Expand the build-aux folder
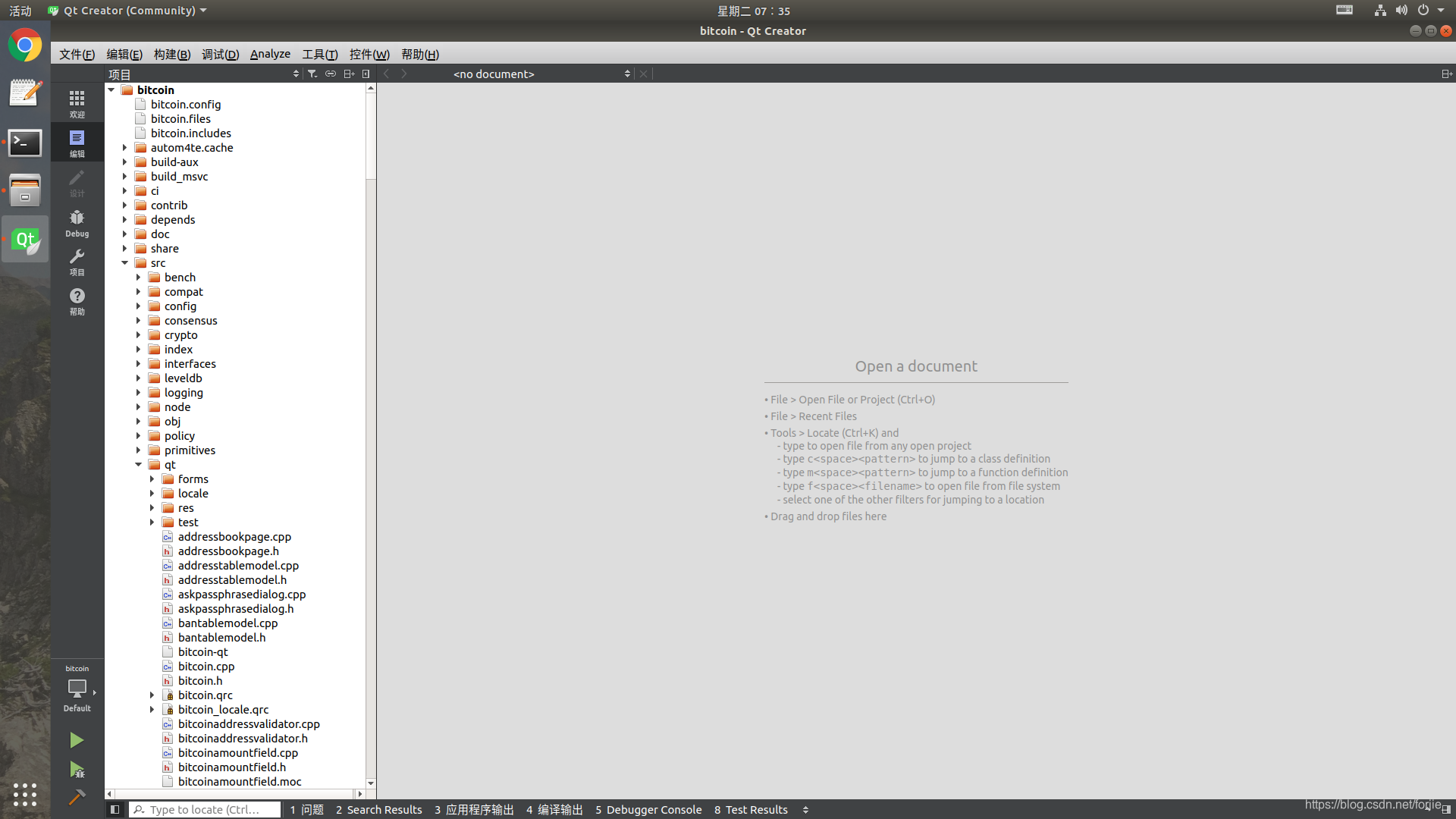1456x819 pixels. tap(125, 162)
